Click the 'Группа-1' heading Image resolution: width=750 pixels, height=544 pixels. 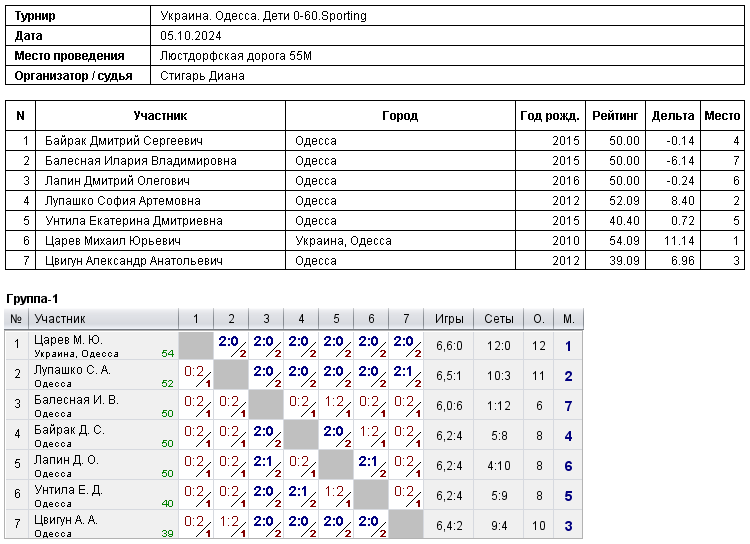point(32,299)
